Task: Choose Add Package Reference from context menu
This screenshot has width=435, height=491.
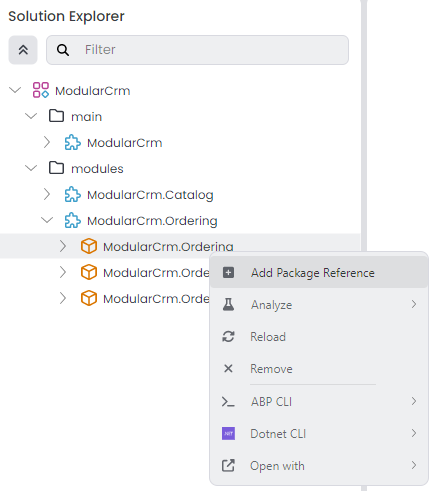Action: coord(319,273)
